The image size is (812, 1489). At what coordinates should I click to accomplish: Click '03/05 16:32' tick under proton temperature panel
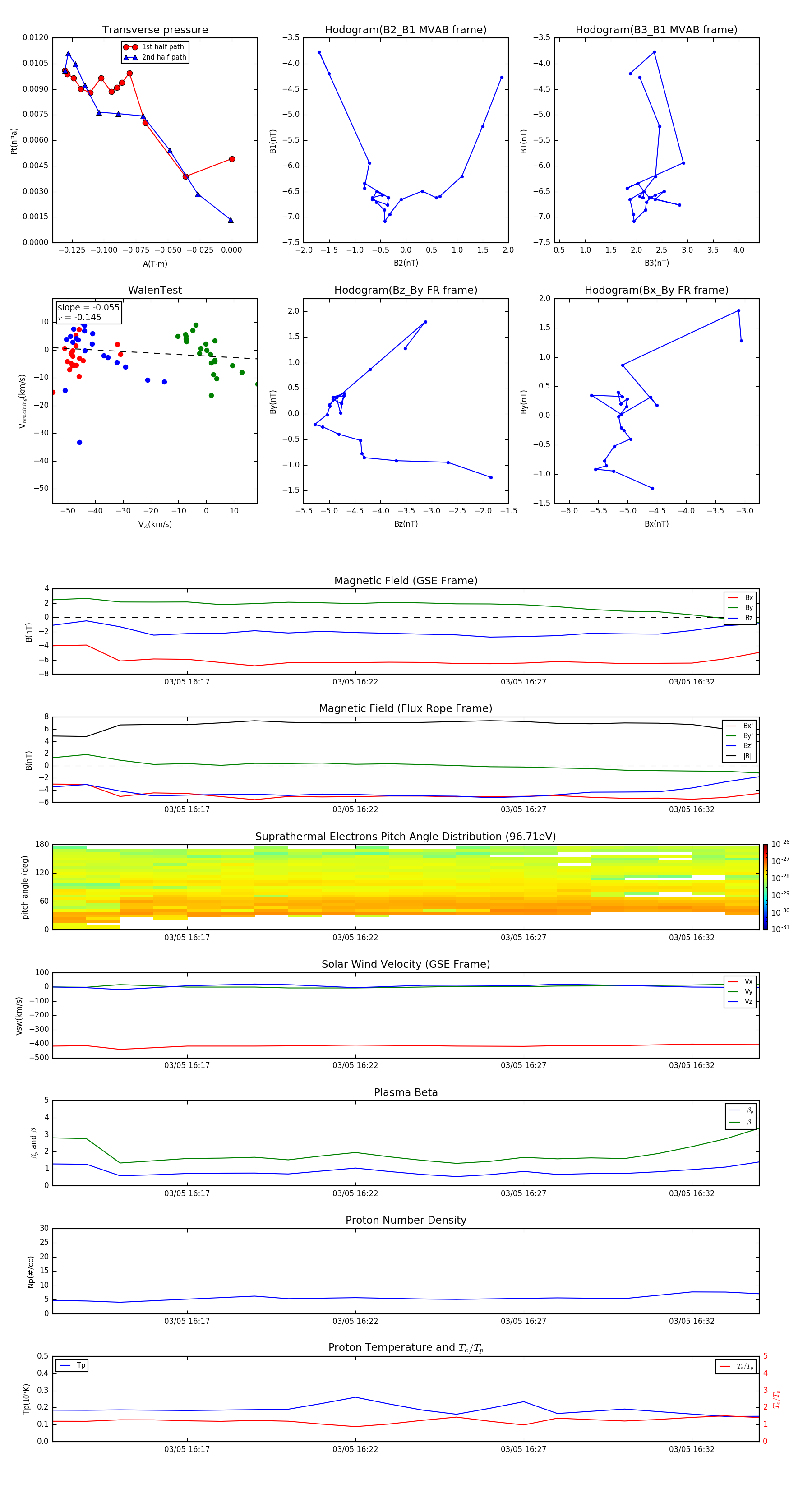[x=691, y=1449]
